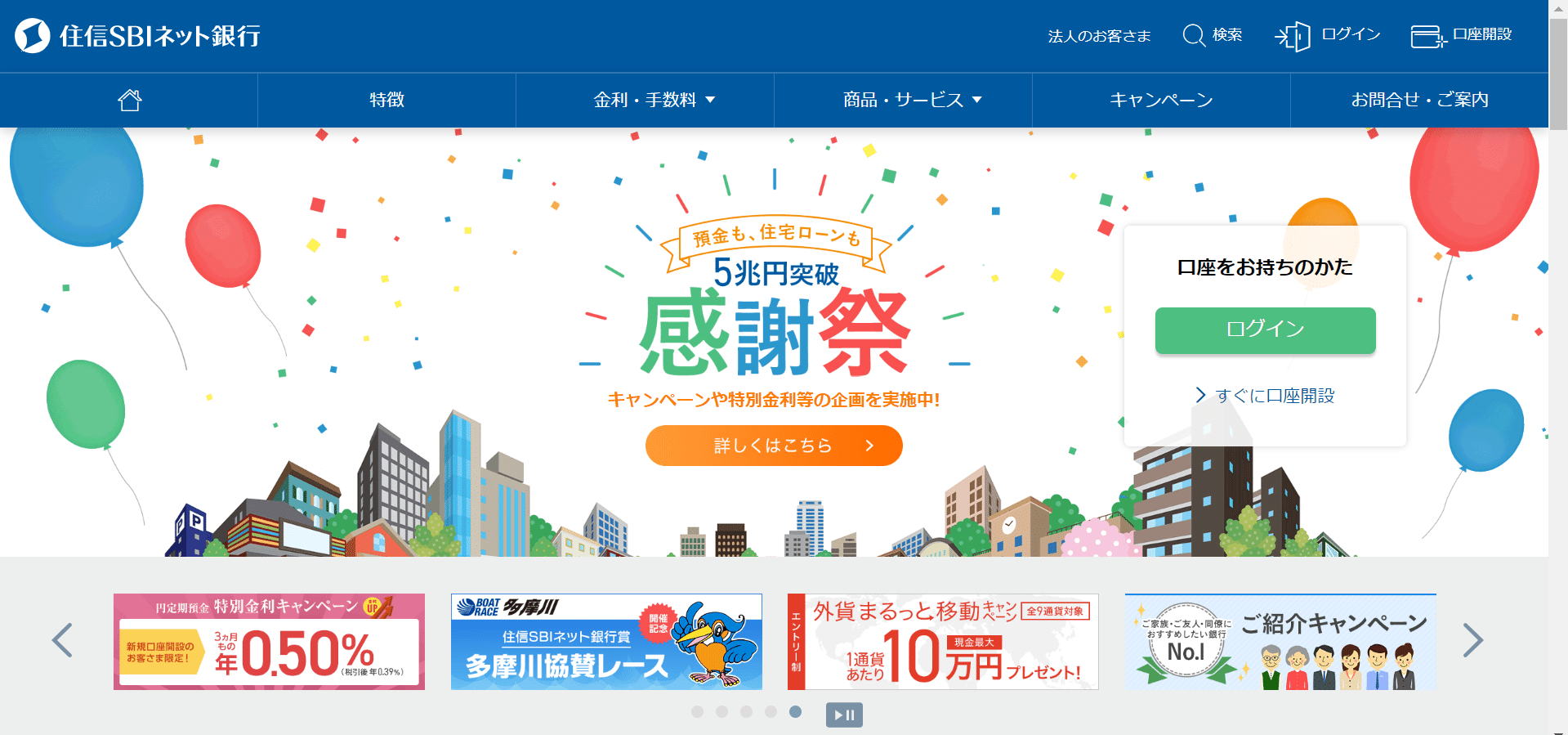
Task: Click the login door icon in header
Action: tap(1293, 37)
